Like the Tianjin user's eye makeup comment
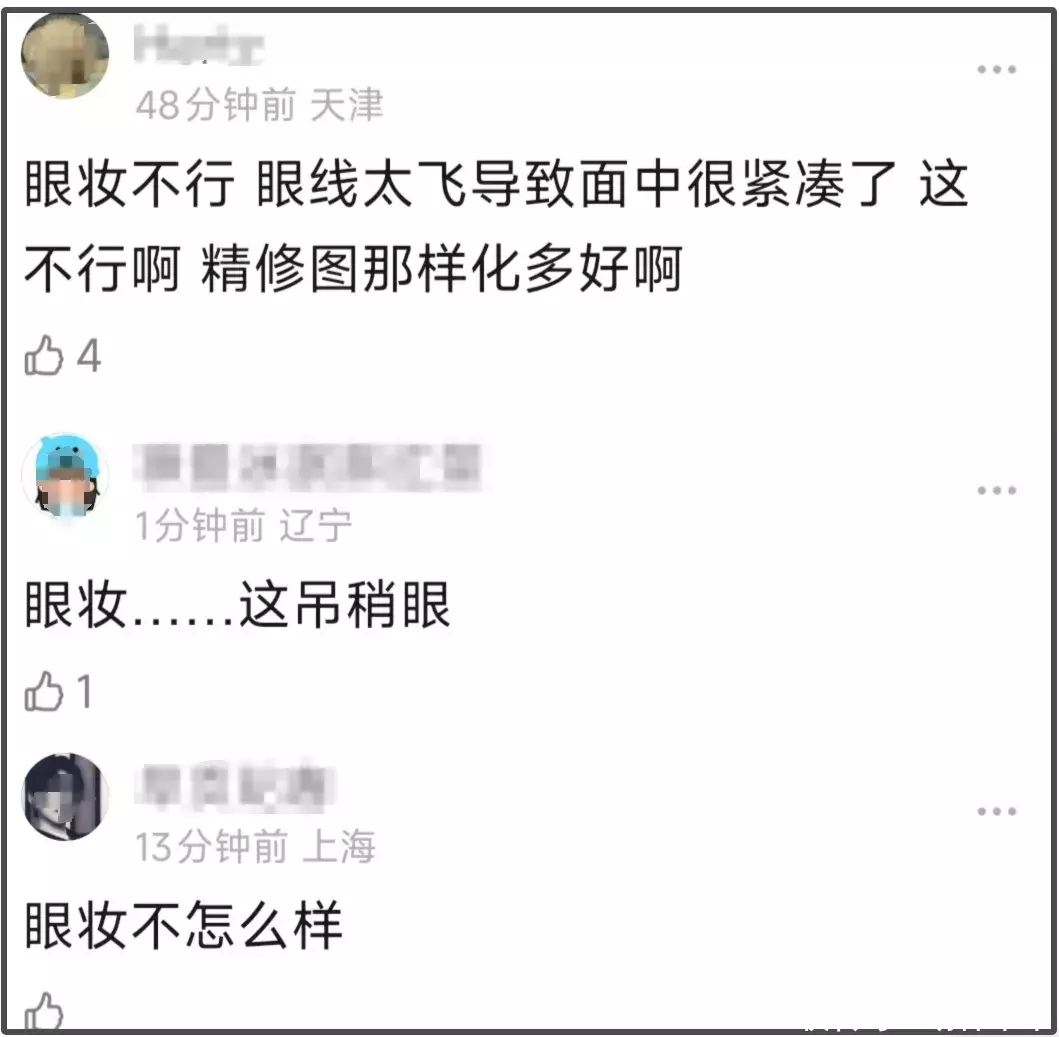Viewport: 1059px width, 1037px height. click(44, 355)
